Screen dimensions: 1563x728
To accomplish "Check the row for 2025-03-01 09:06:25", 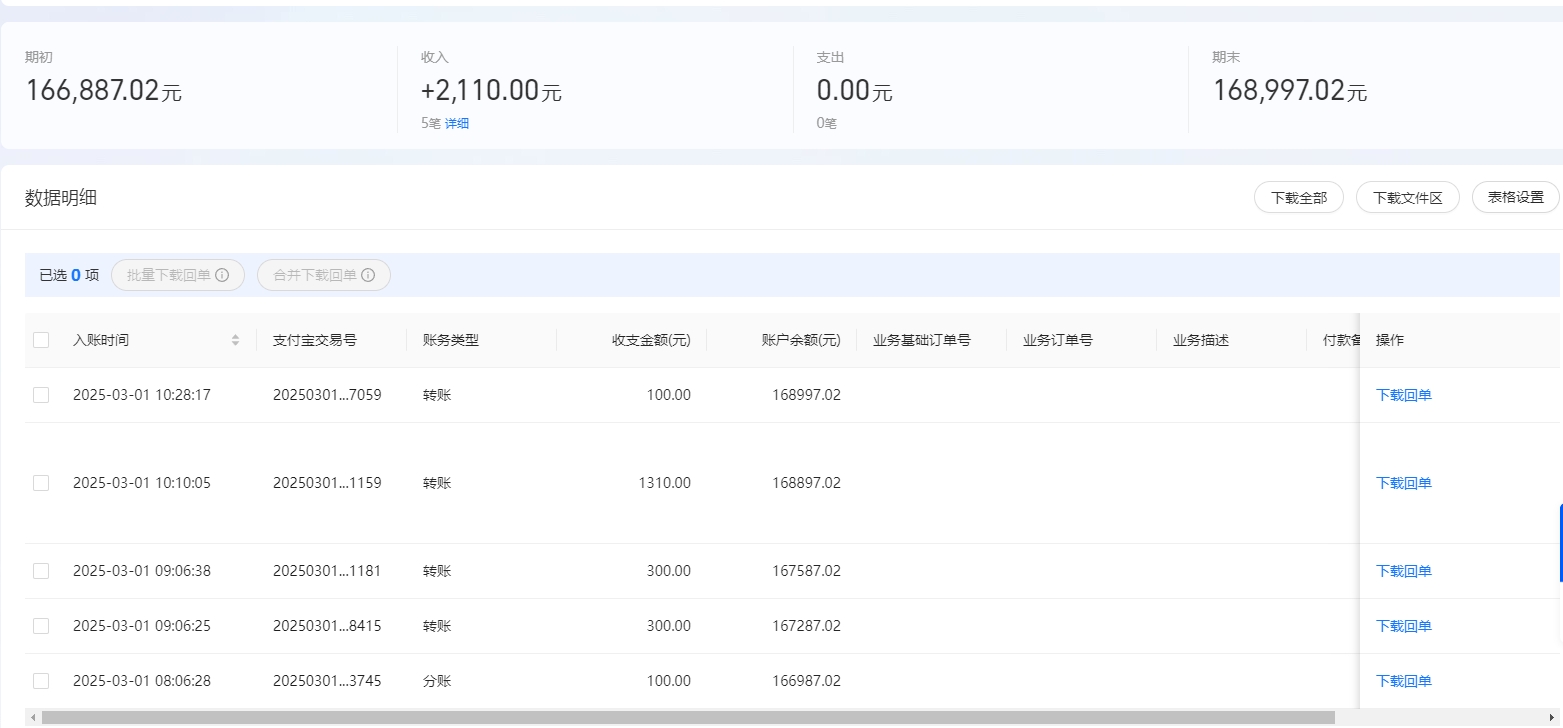I will pyautogui.click(x=41, y=626).
